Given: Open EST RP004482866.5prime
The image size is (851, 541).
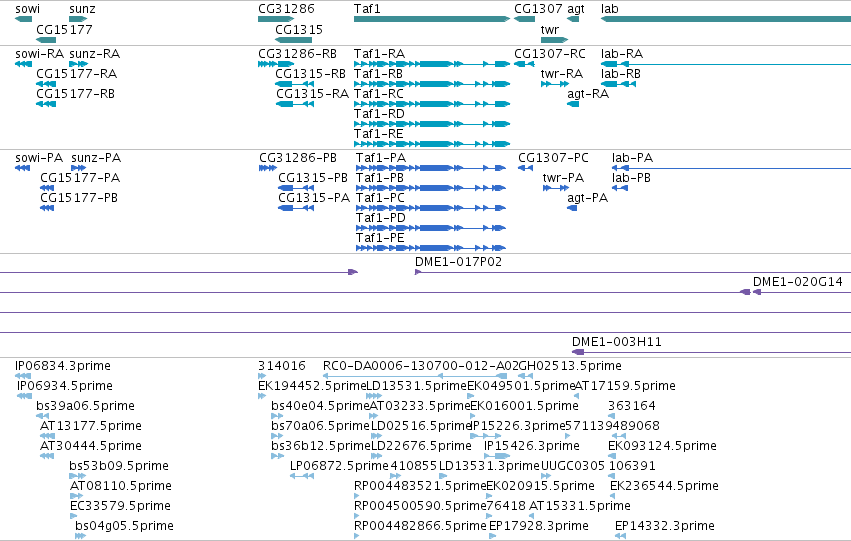Looking at the screenshot, I should click(x=420, y=526).
